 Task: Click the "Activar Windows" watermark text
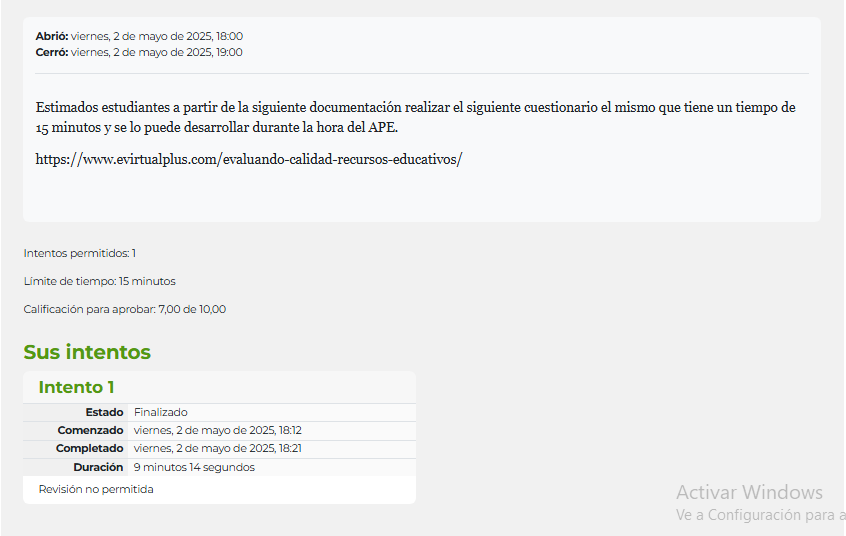tap(749, 492)
